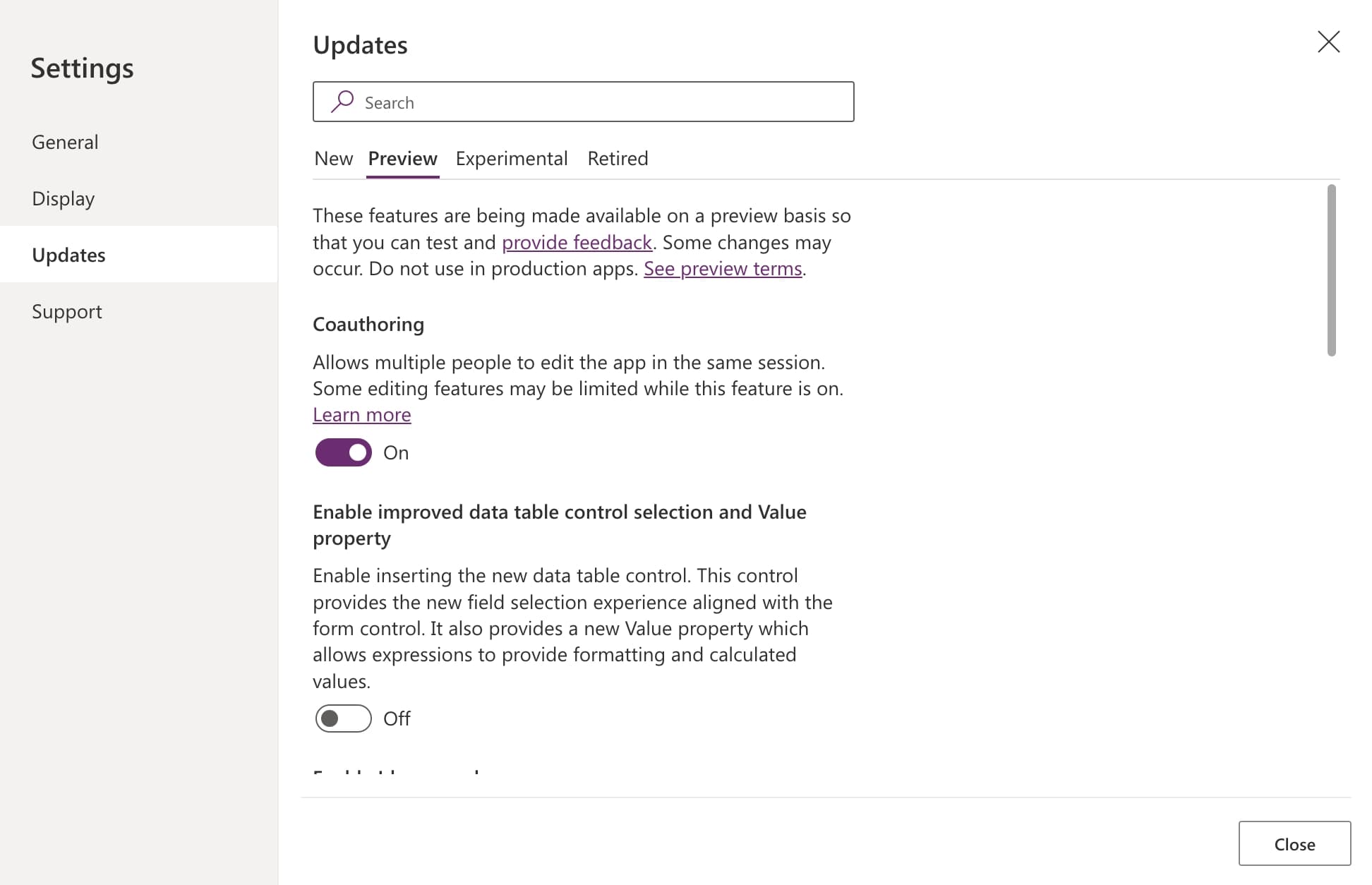Show the Retired features tab
This screenshot has width=1372, height=885.
pos(618,158)
